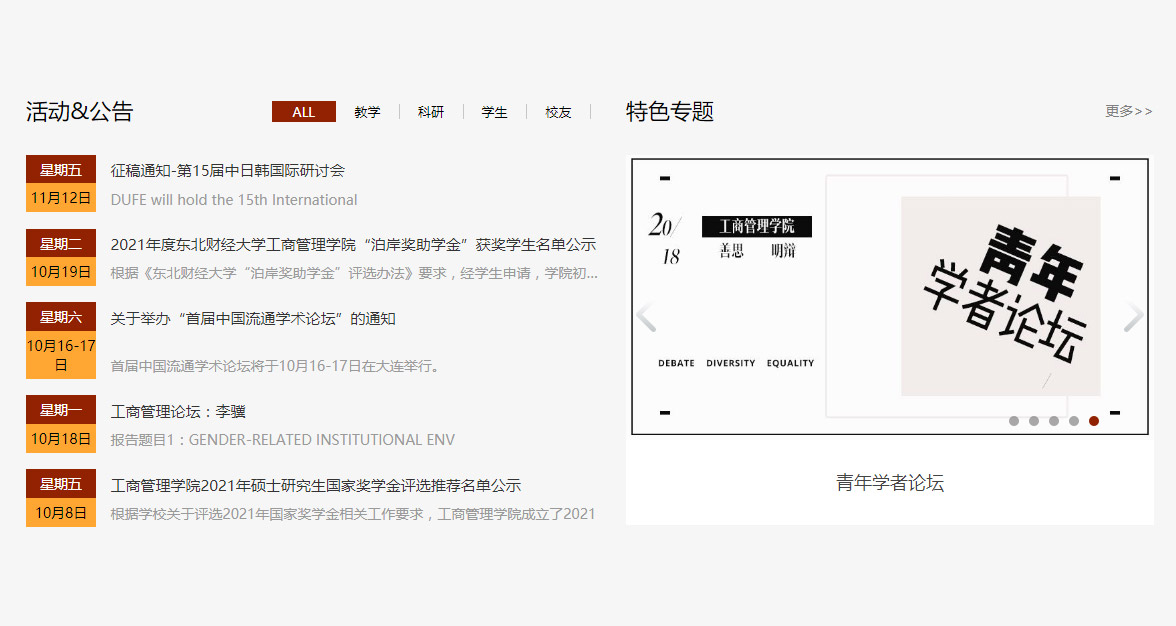The image size is (1176, 626).
Task: Switch to the 教学 tab
Action: (x=367, y=112)
